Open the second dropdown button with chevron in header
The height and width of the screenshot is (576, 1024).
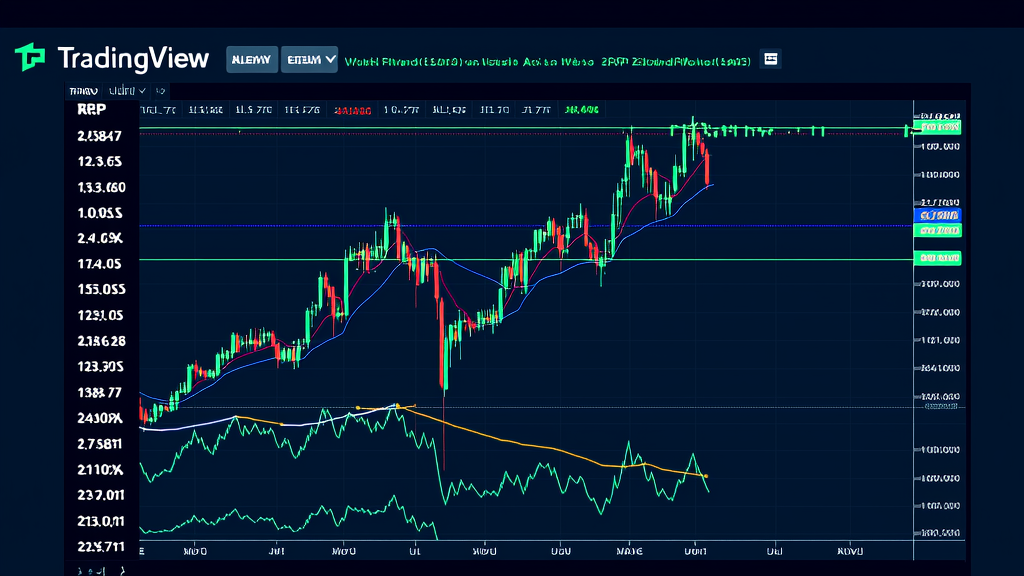[309, 59]
